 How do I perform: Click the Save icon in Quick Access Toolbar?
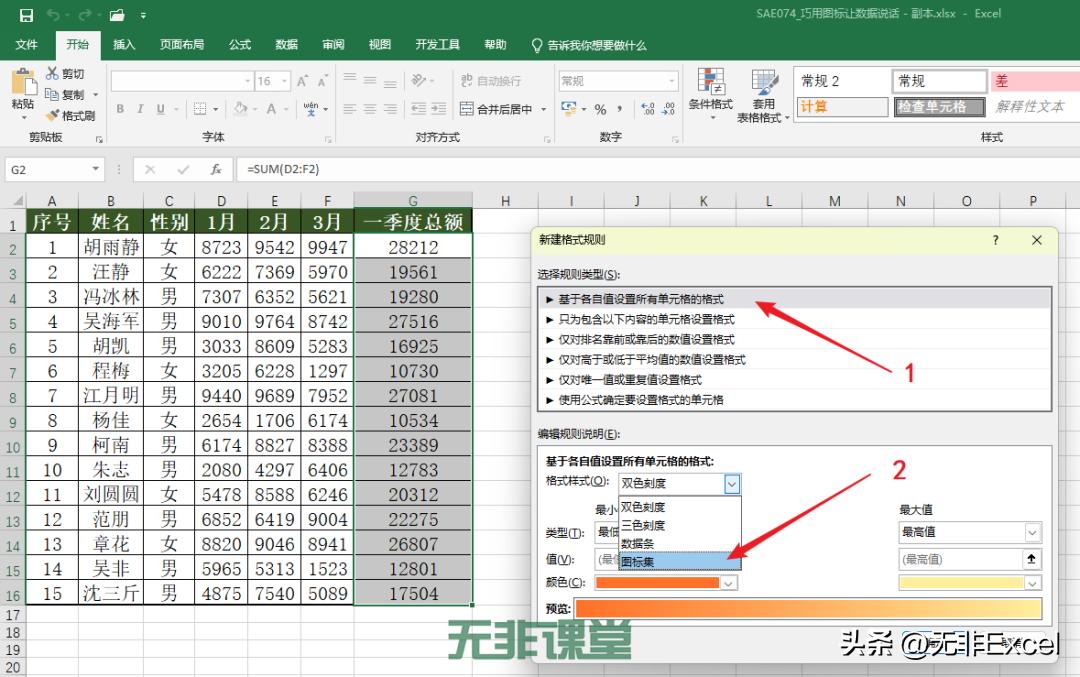pyautogui.click(x=25, y=14)
